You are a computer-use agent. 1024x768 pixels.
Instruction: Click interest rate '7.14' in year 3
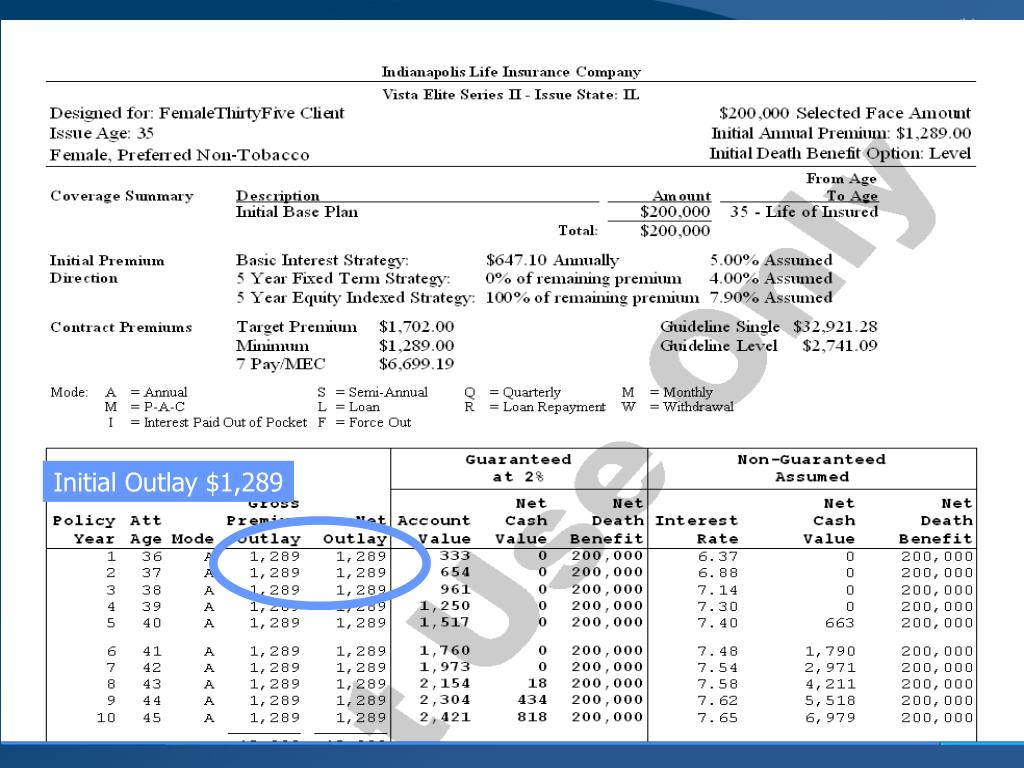pos(717,590)
